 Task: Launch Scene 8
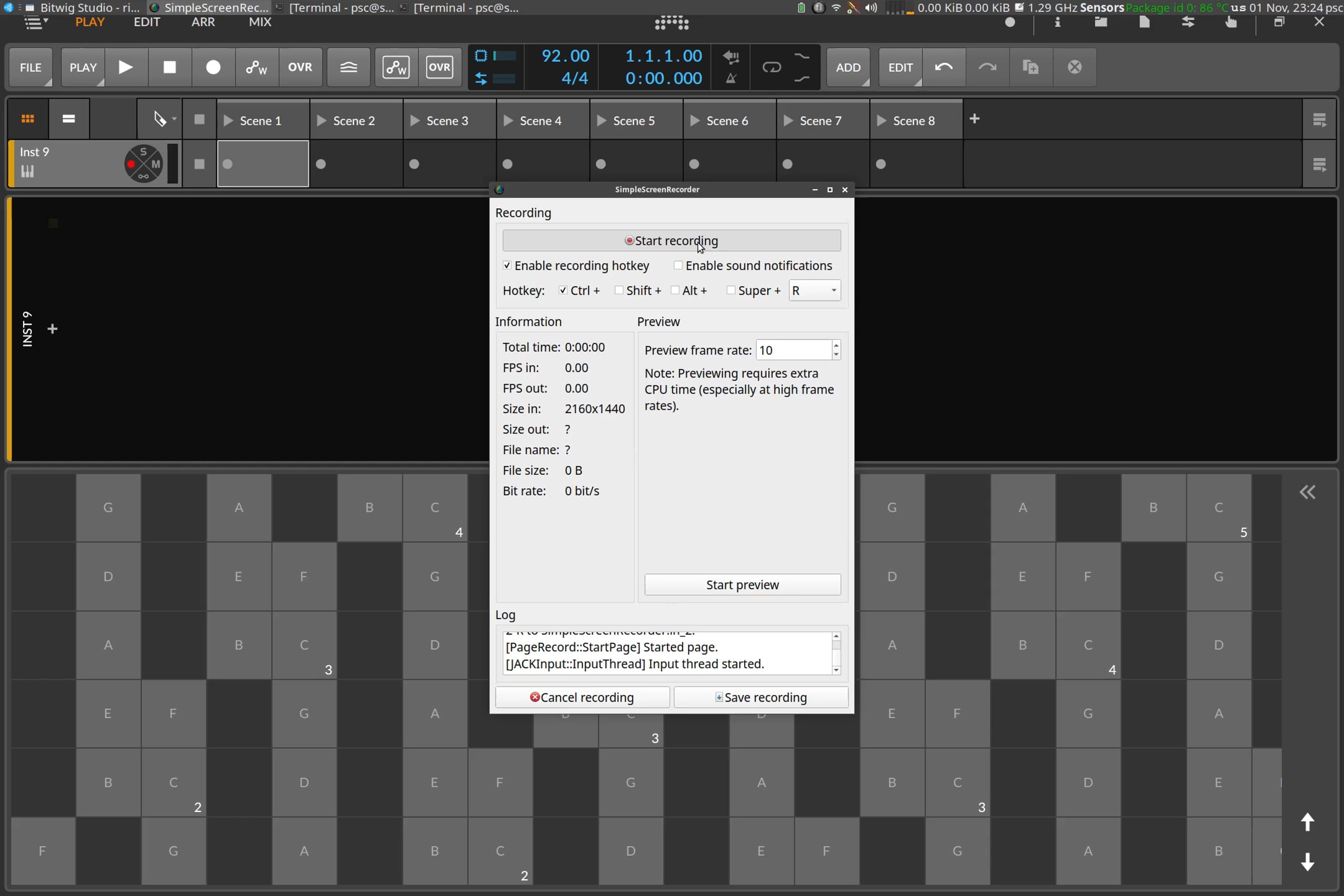881,120
